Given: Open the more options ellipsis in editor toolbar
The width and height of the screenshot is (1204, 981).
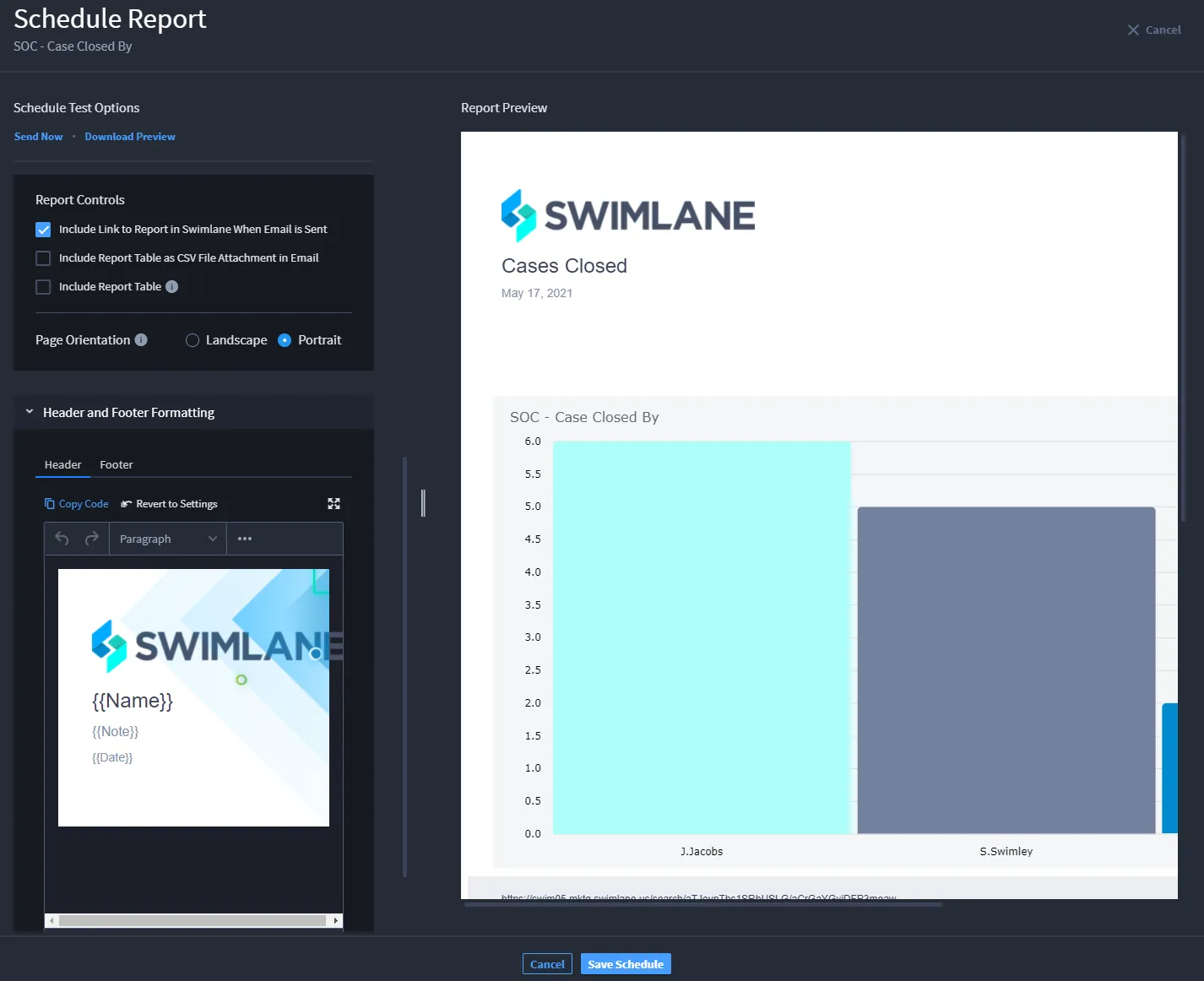Looking at the screenshot, I should coord(245,539).
